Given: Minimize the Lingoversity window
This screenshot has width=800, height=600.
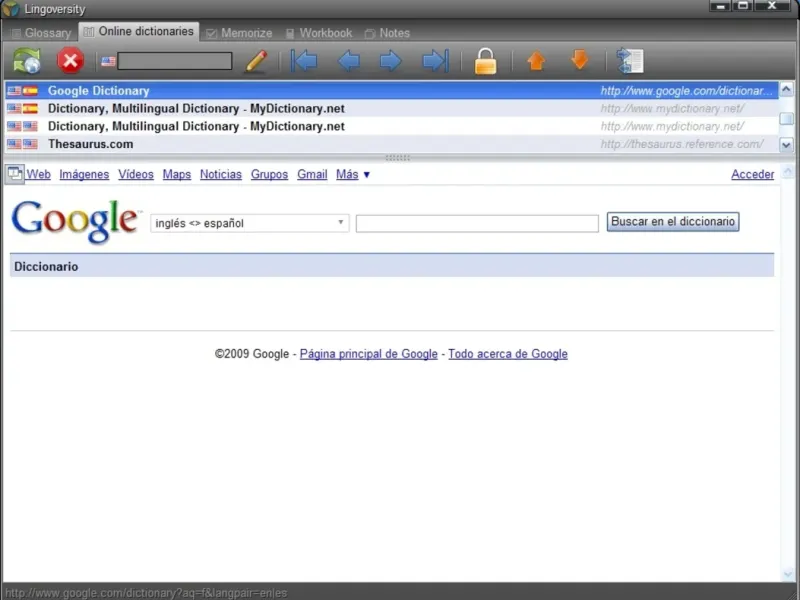Looking at the screenshot, I should [x=720, y=6].
